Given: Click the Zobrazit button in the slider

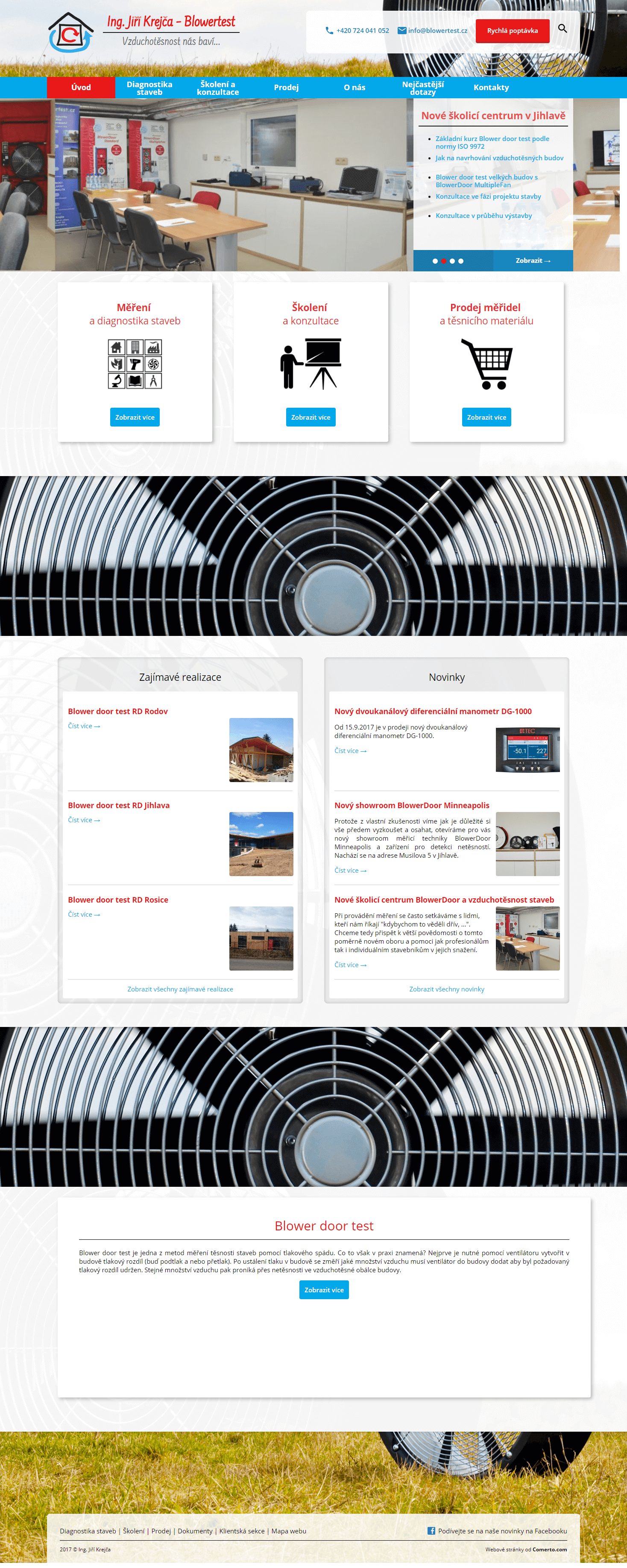Looking at the screenshot, I should pos(533,261).
